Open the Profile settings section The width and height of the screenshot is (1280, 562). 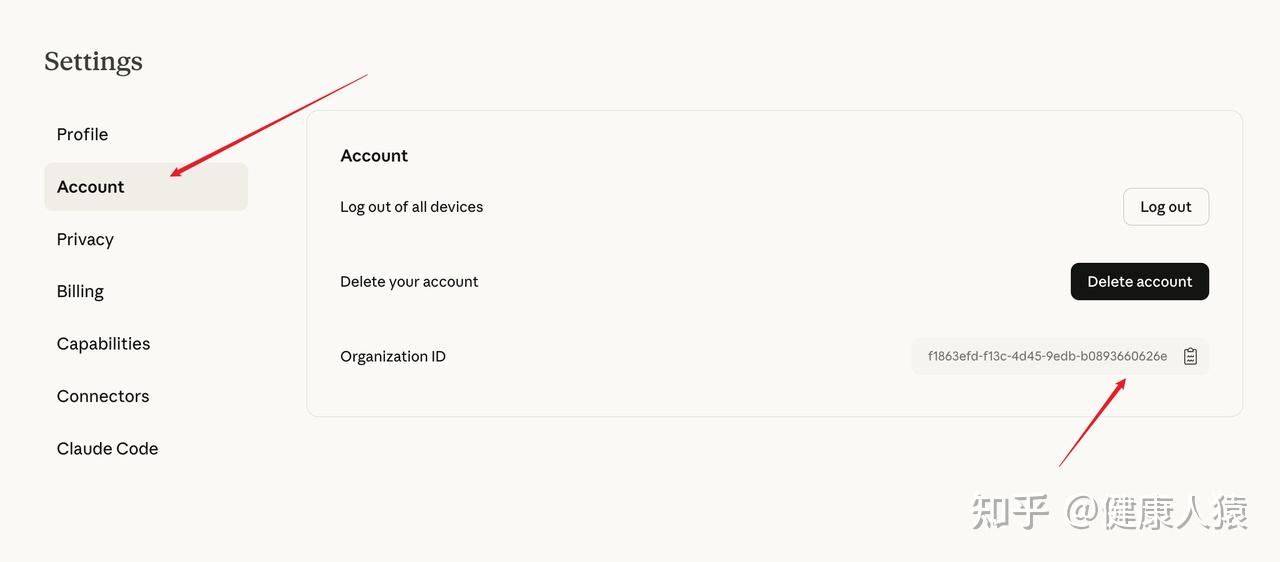pos(82,134)
